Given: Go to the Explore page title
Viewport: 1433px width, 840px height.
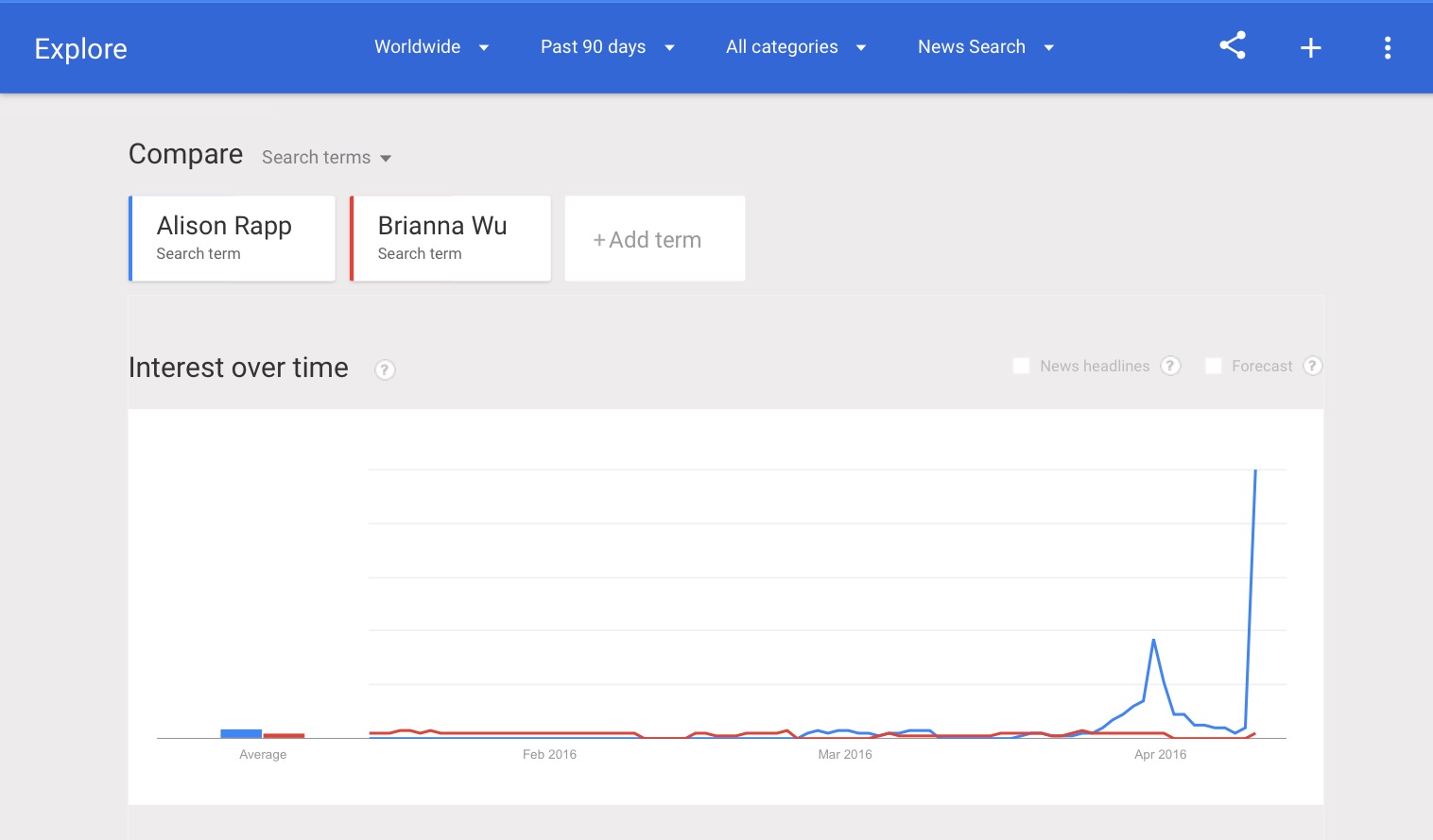Looking at the screenshot, I should tap(80, 48).
